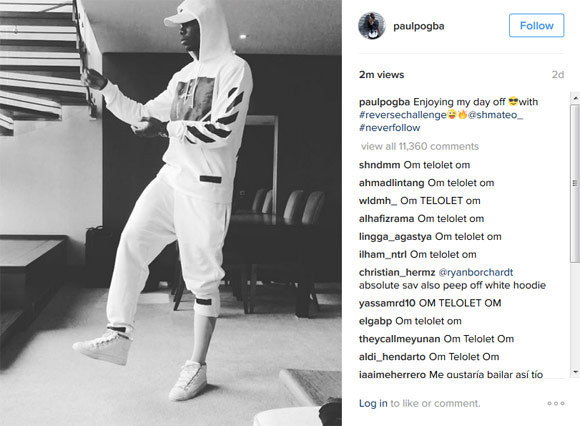Click the black-and-white video post to play

coord(171,213)
